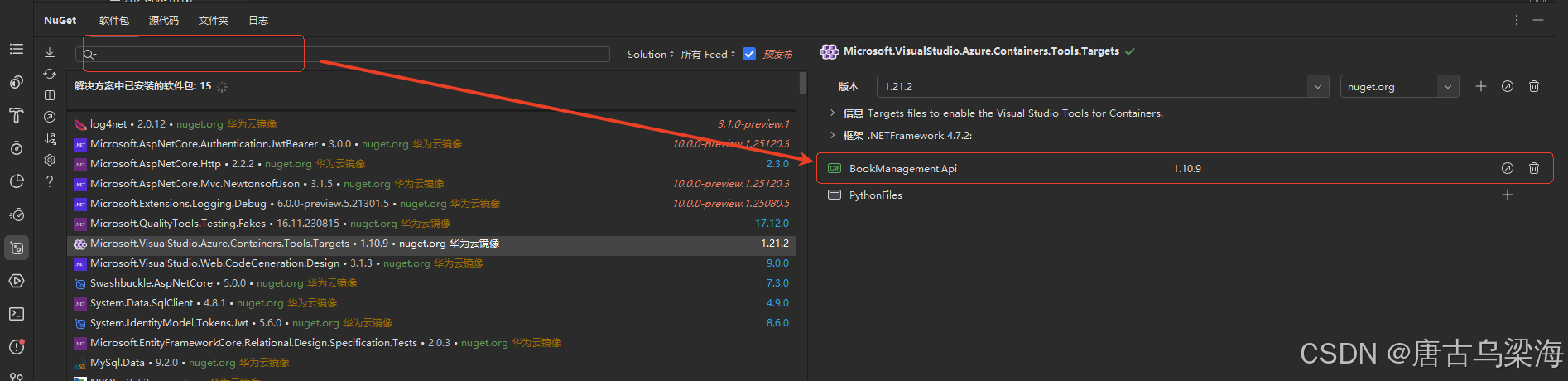Screen dimensions: 1568x381
Task: Open NuGet settings gear icon
Action: (x=50, y=160)
